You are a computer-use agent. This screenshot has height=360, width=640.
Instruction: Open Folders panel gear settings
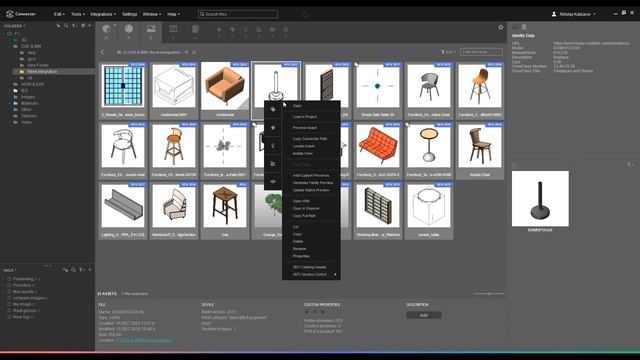click(x=83, y=26)
